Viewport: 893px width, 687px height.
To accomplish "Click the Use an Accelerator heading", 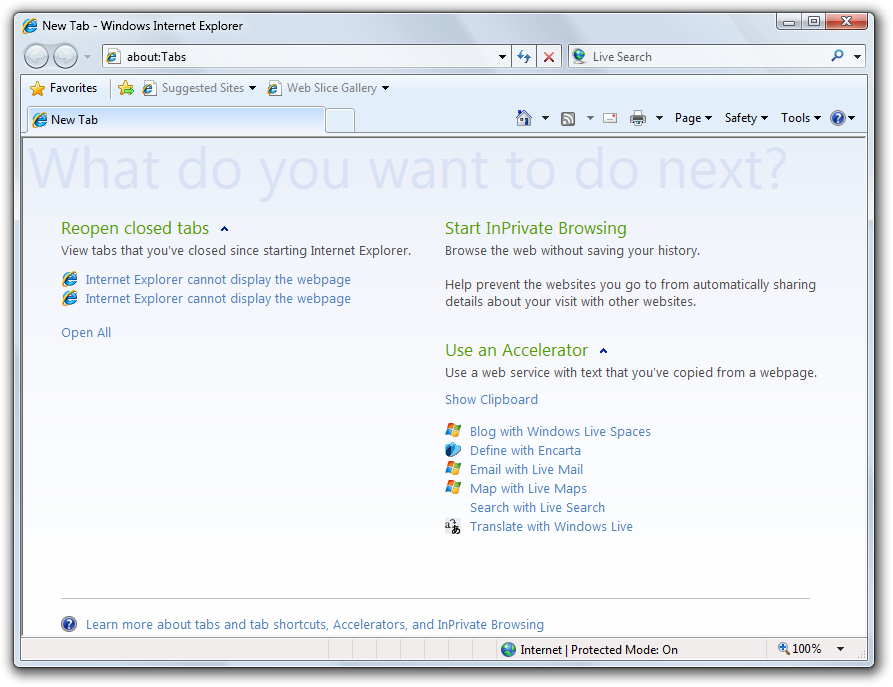I will (516, 350).
